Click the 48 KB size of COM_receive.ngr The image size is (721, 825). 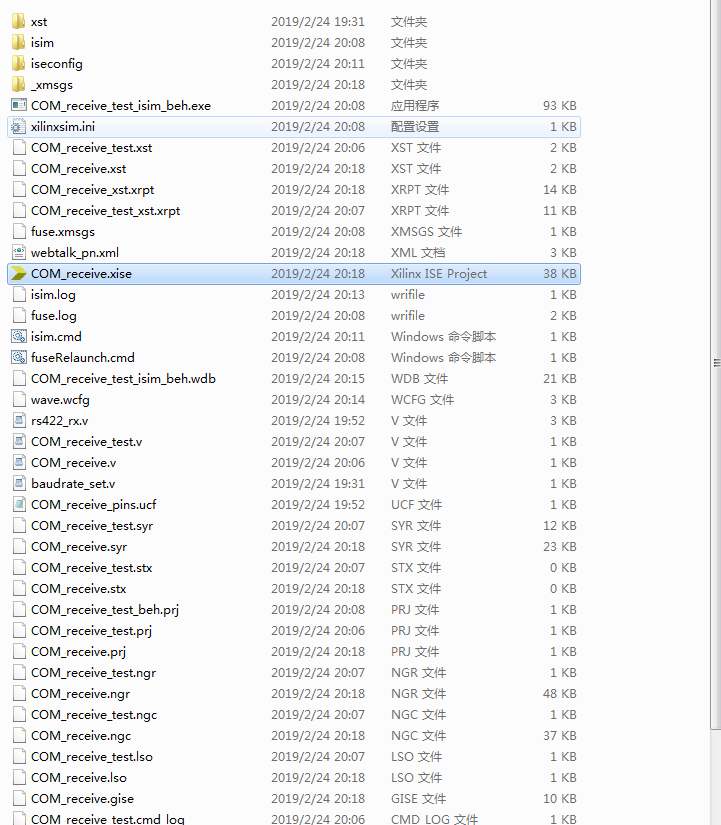coord(559,693)
